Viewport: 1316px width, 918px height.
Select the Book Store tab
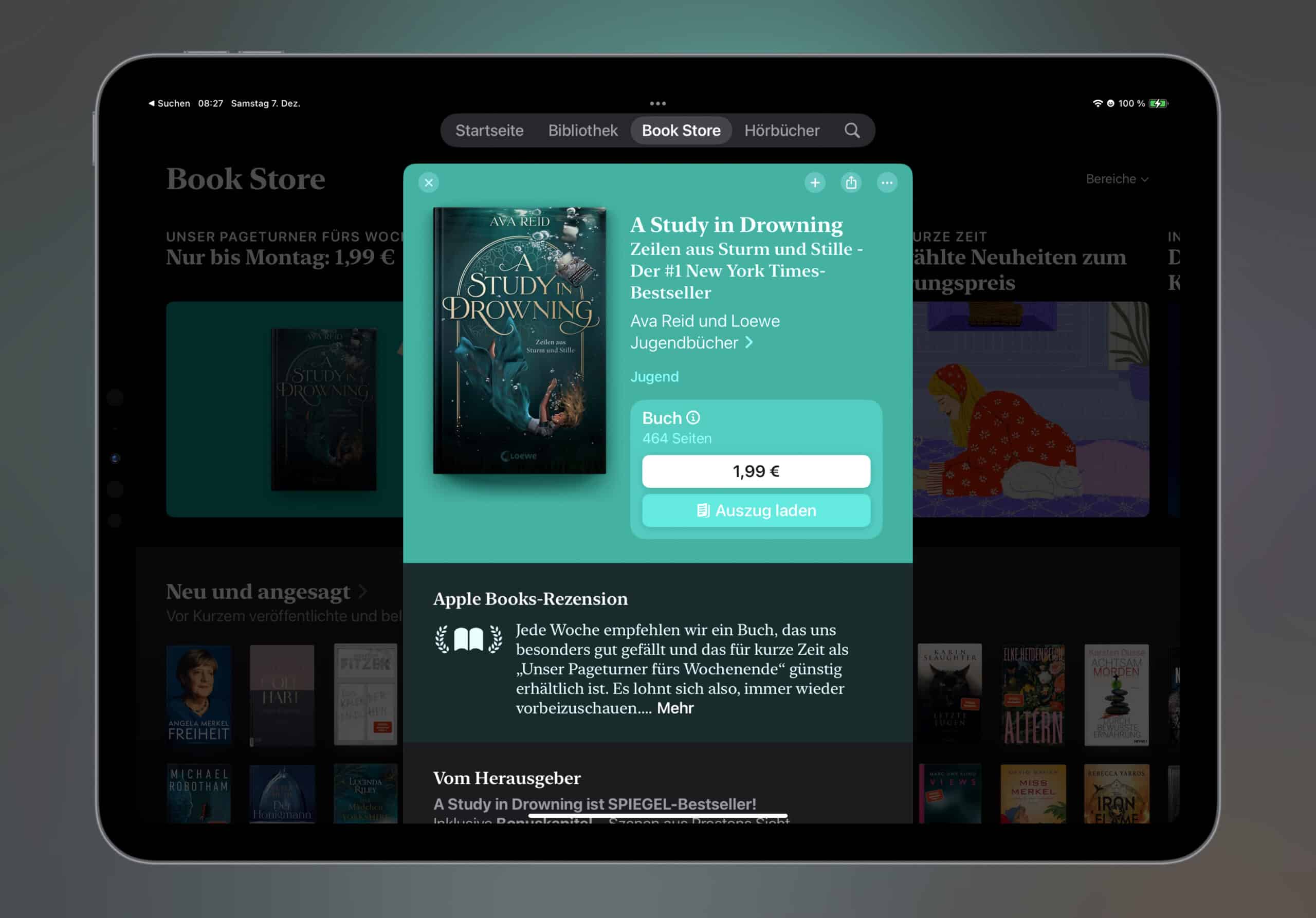tap(681, 131)
